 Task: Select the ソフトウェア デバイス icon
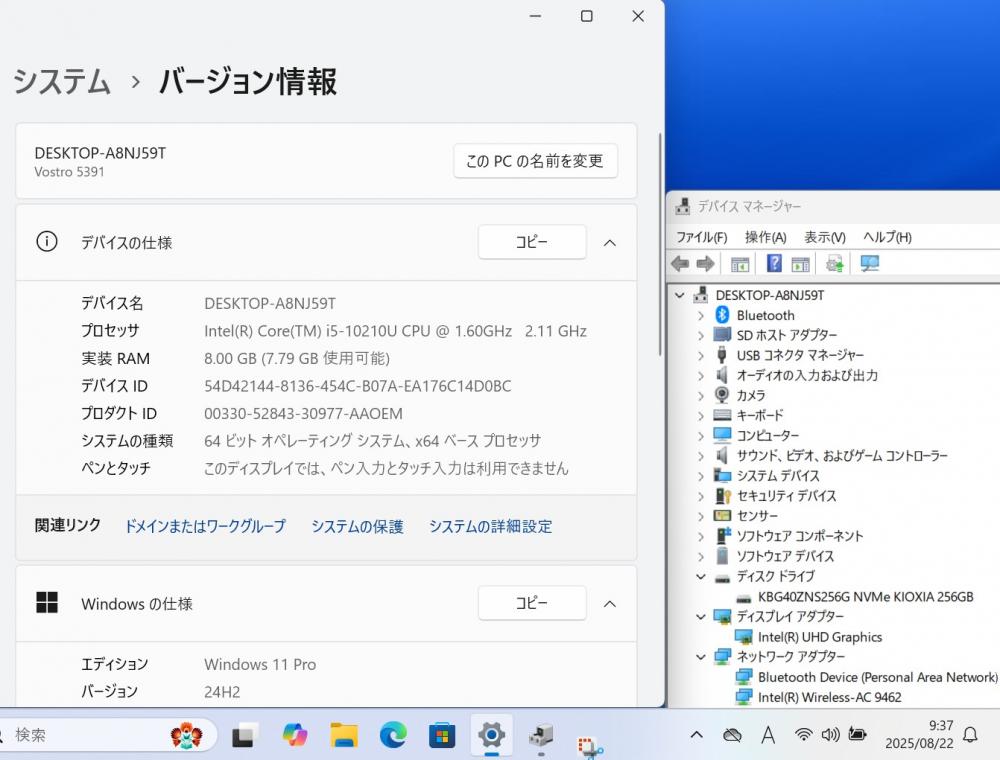point(722,555)
